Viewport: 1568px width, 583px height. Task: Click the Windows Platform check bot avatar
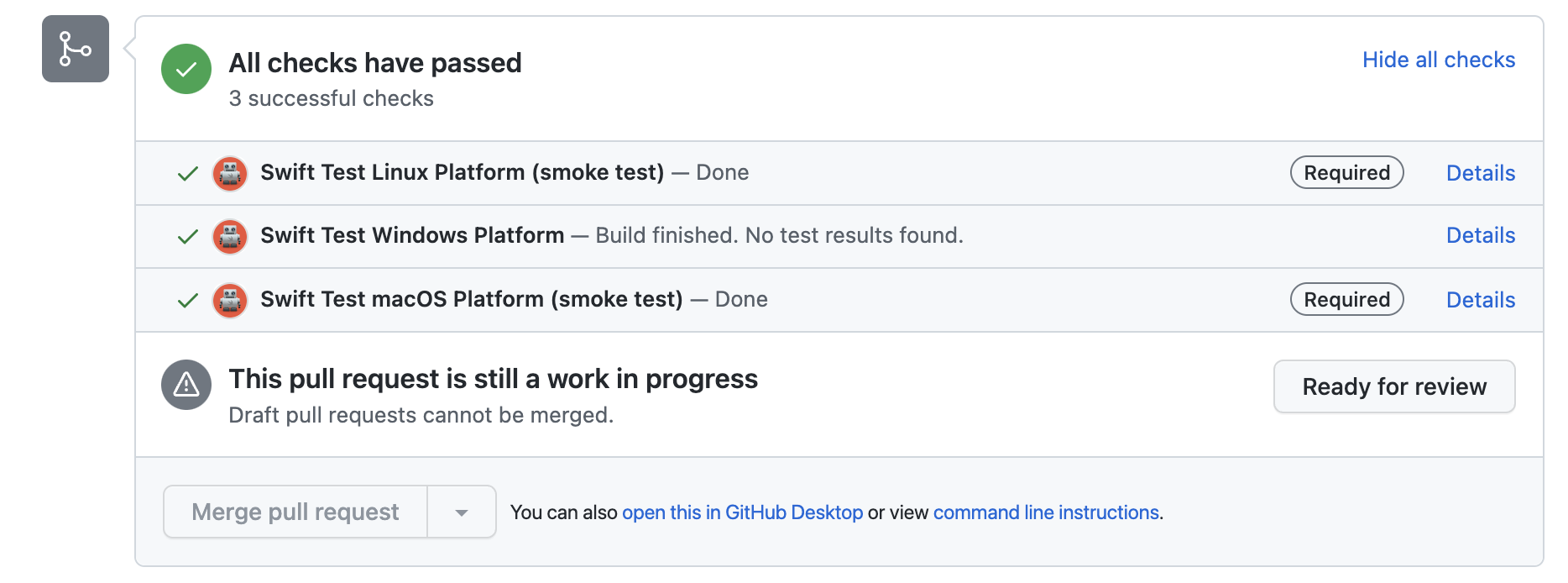tap(230, 237)
